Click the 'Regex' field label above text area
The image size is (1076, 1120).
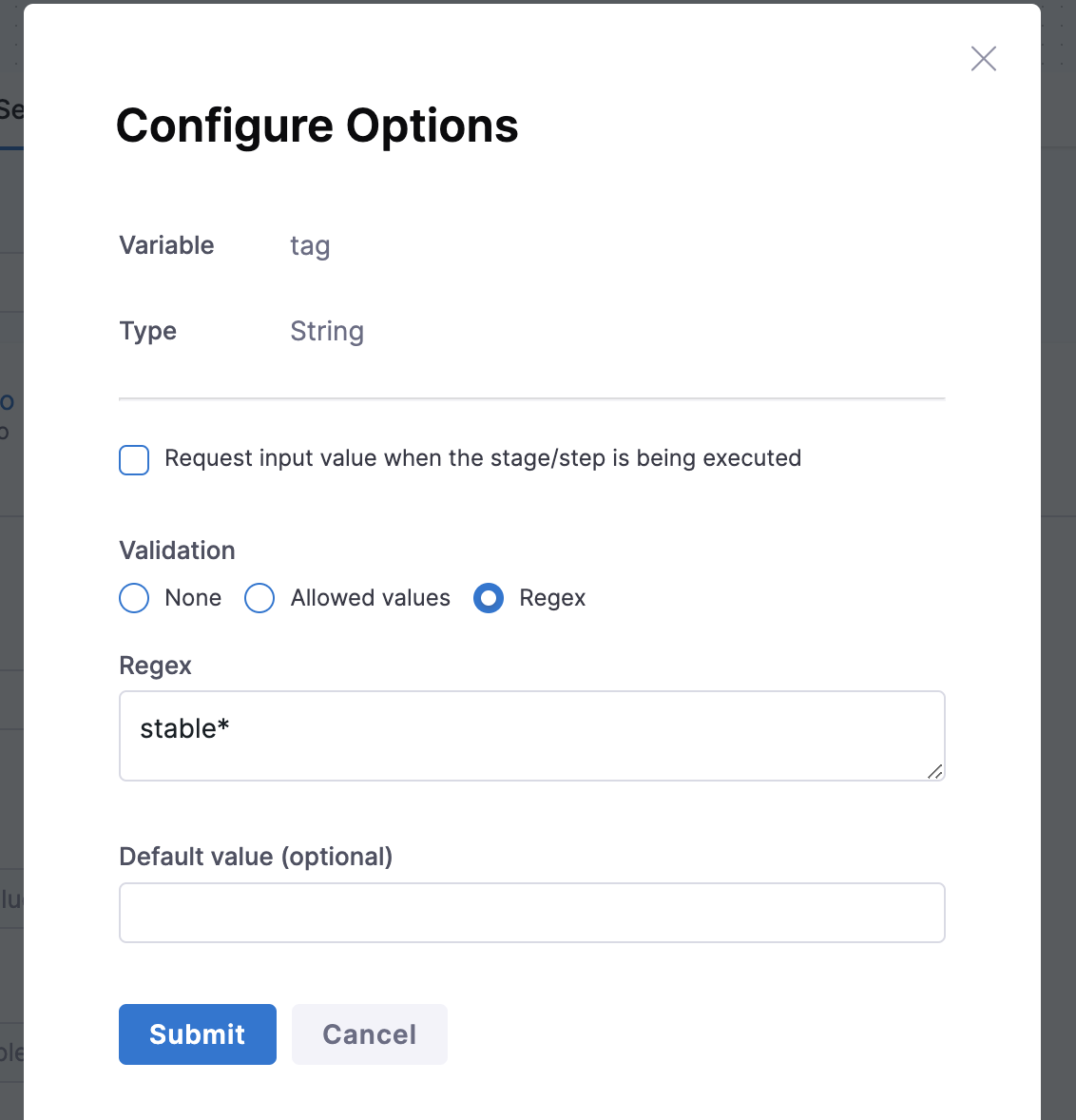pyautogui.click(x=155, y=666)
